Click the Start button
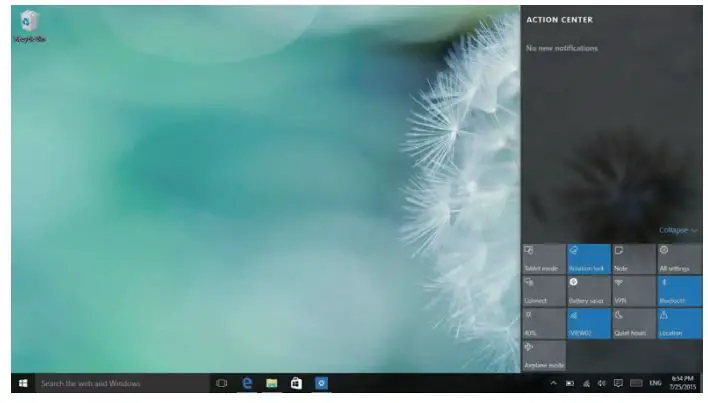 click(x=23, y=383)
